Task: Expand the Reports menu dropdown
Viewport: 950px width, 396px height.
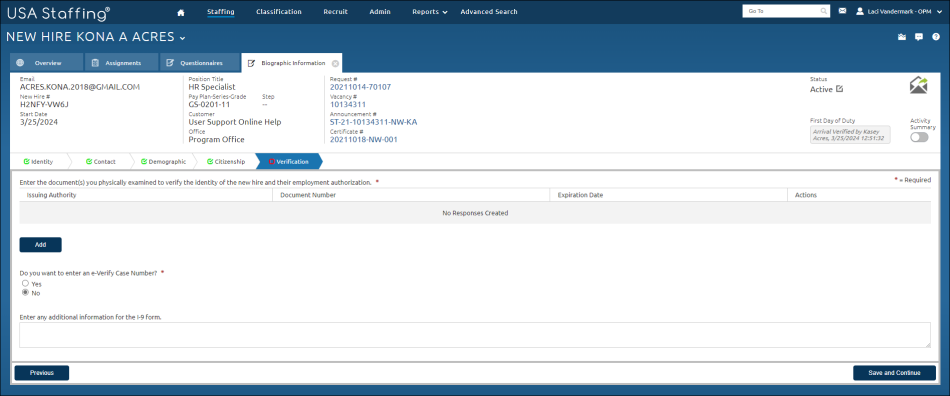Action: [x=430, y=12]
